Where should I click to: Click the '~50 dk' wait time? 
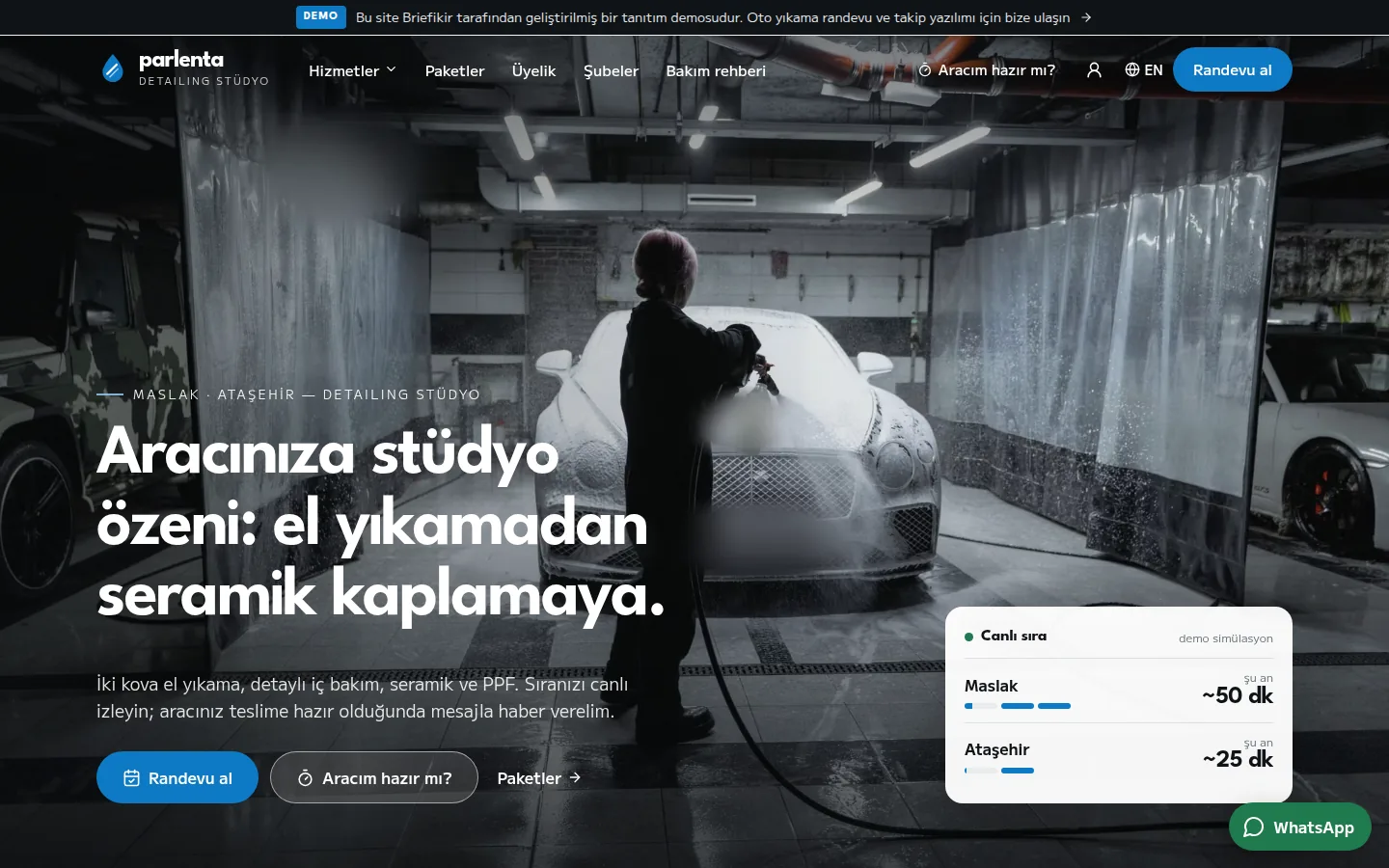click(1238, 695)
